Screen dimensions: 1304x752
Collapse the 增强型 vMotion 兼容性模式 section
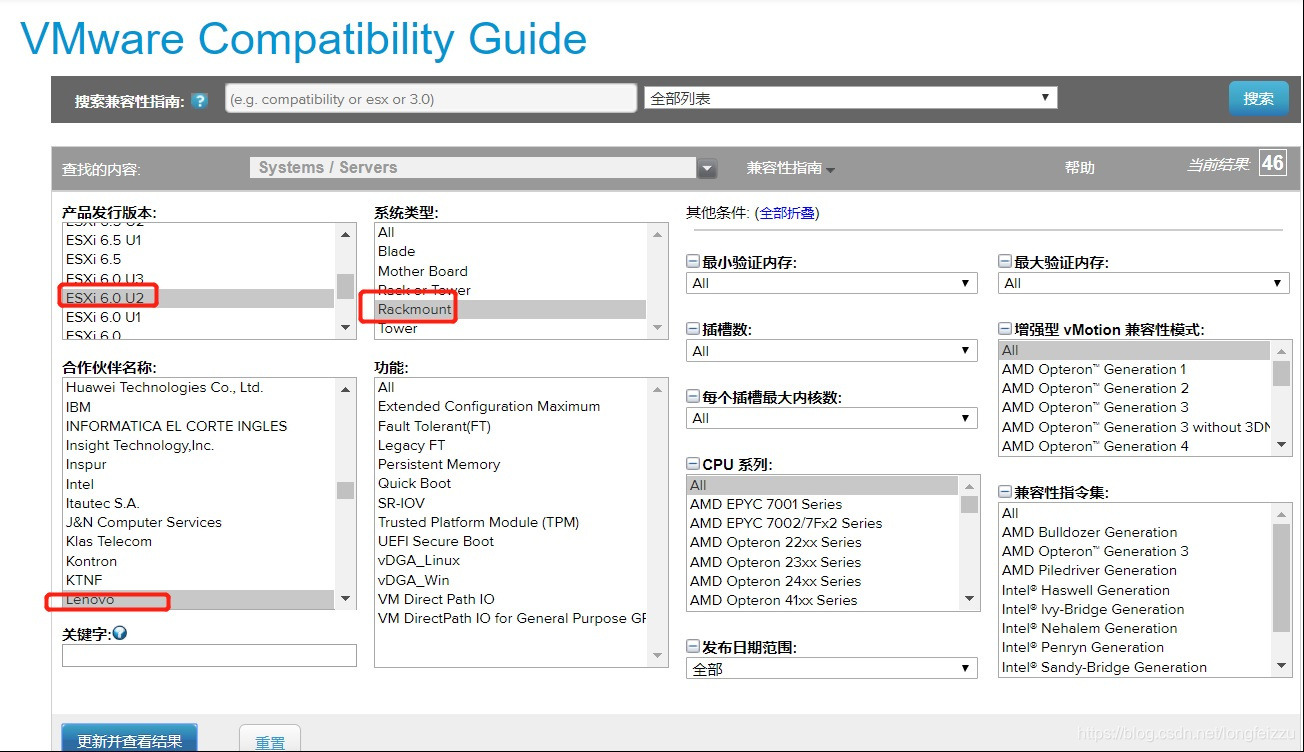pyautogui.click(x=1005, y=329)
